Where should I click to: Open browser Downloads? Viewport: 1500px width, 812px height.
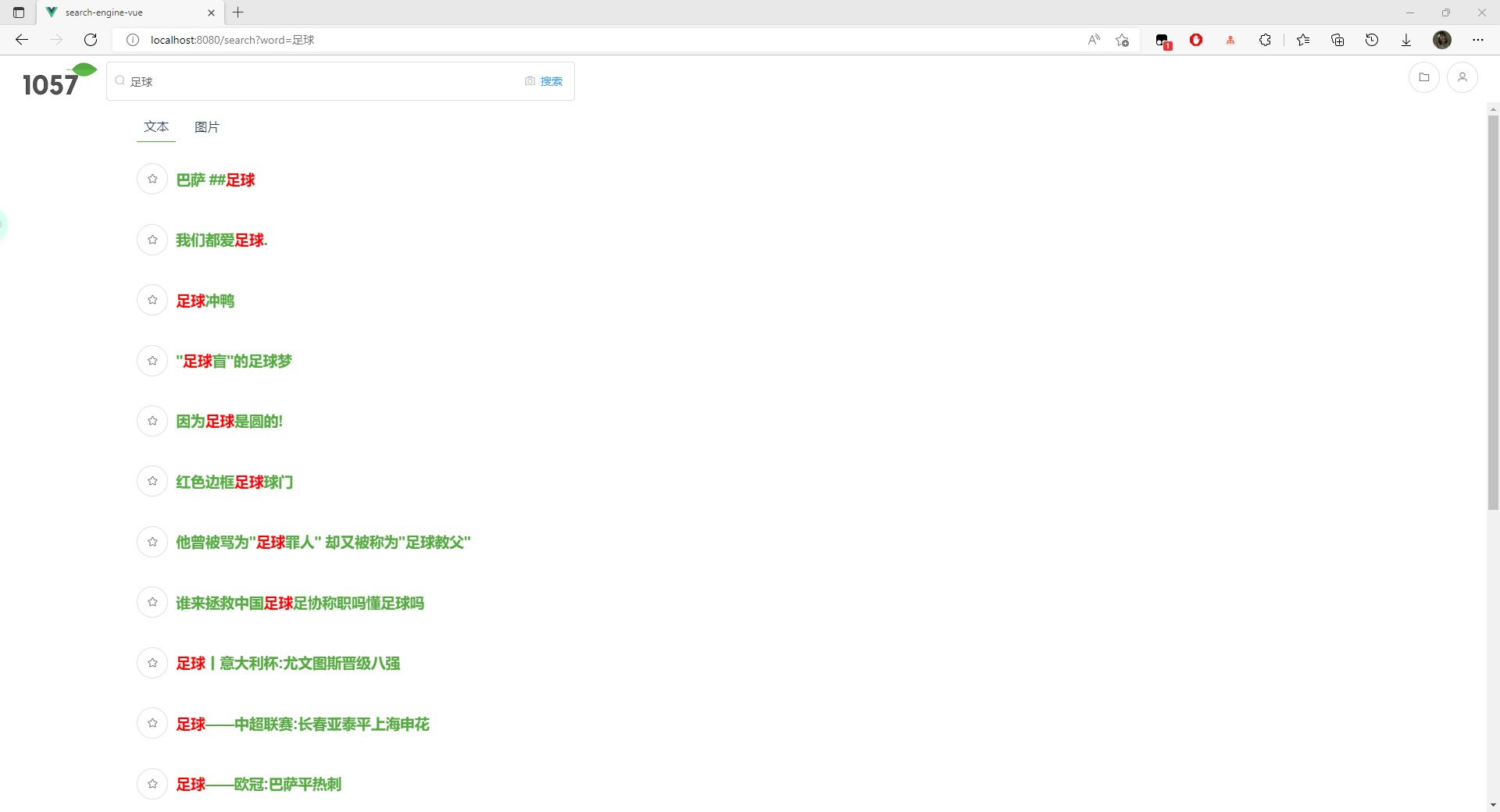(x=1406, y=40)
